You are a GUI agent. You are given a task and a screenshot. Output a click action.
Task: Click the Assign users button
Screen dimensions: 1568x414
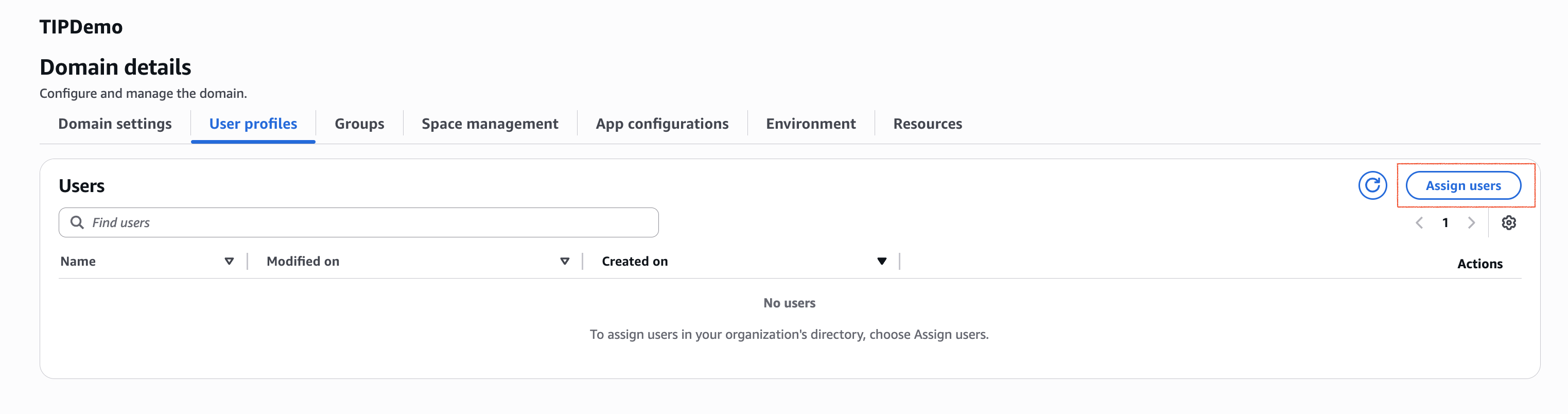coord(1462,185)
